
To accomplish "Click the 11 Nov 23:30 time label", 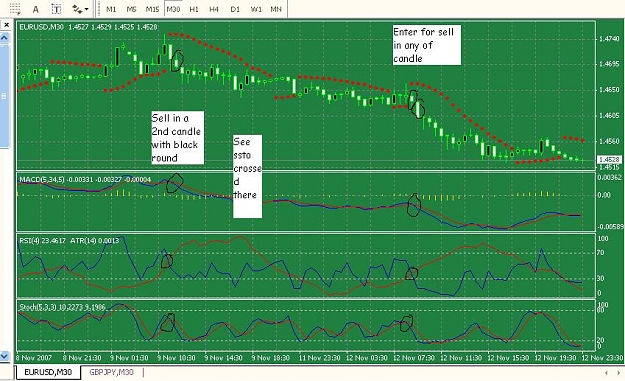I will 319,357.
